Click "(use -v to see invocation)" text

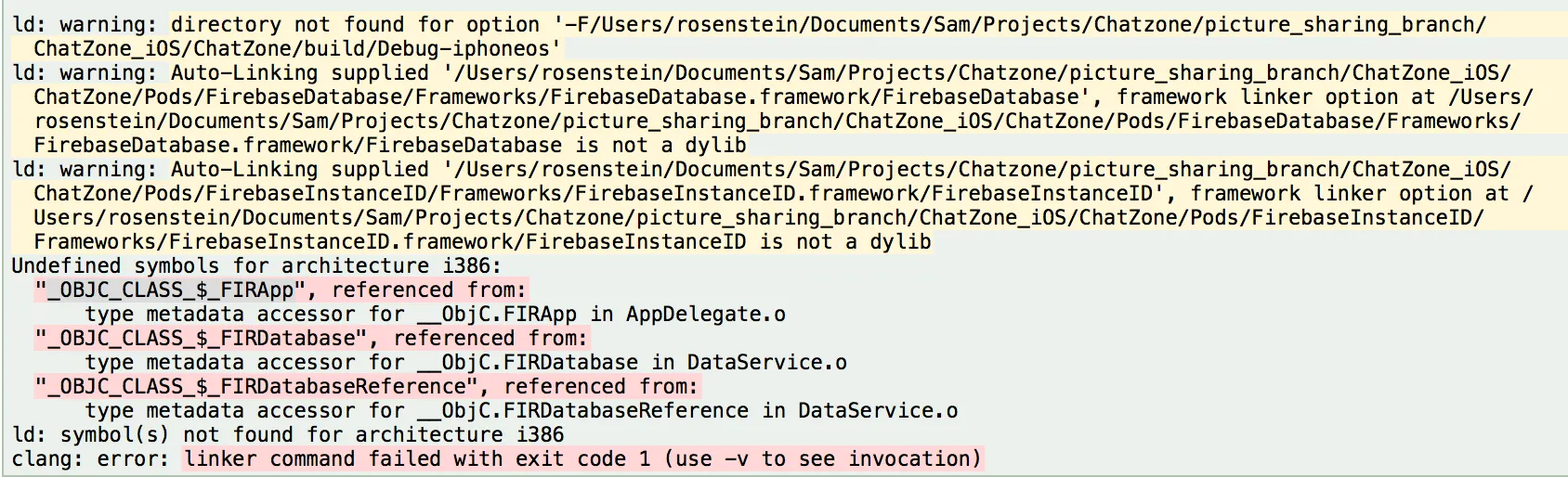tap(822, 459)
